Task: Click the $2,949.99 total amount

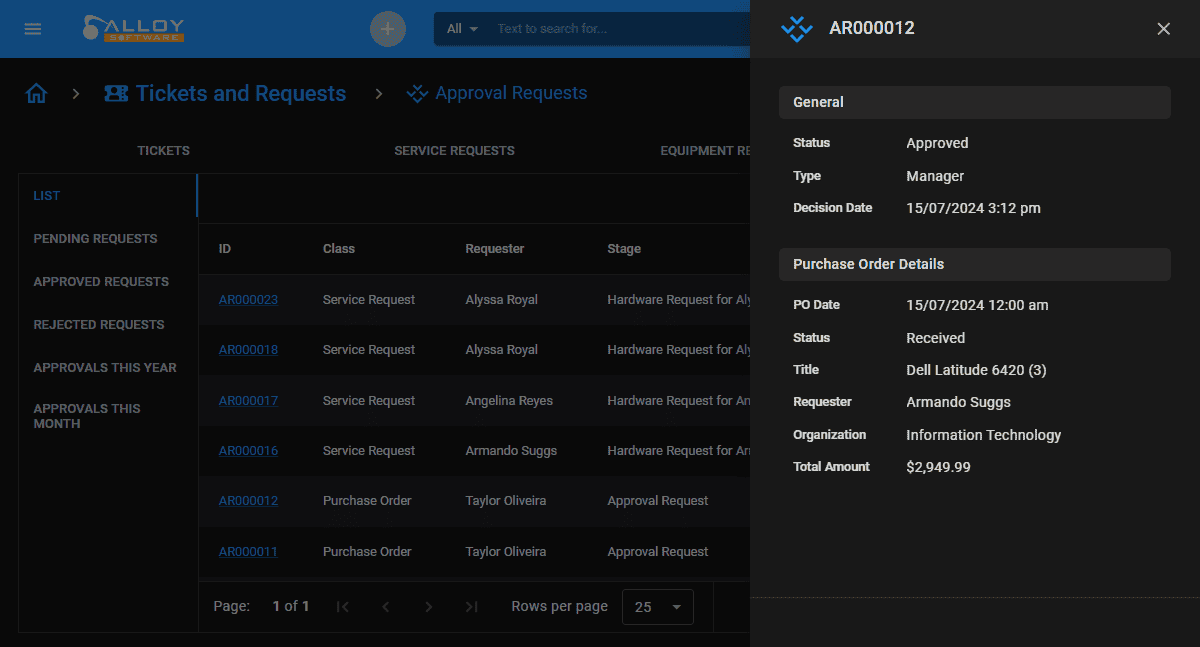Action: tap(938, 467)
